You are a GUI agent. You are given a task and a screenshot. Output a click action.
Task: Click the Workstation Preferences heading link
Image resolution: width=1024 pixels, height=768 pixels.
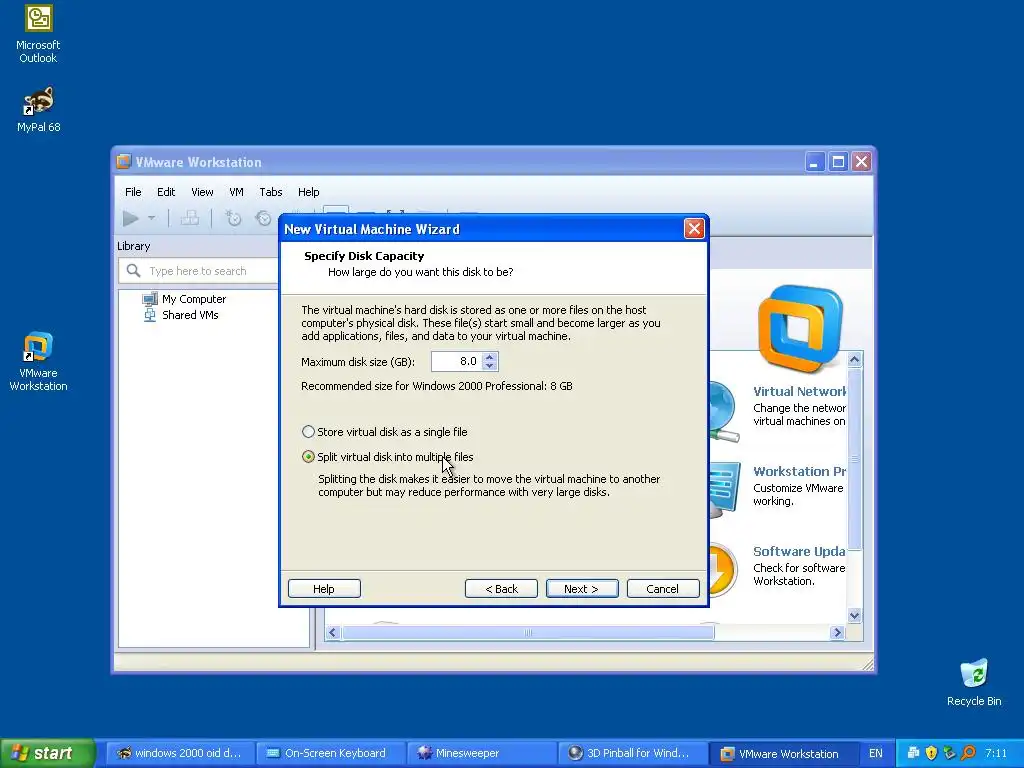[x=799, y=471]
